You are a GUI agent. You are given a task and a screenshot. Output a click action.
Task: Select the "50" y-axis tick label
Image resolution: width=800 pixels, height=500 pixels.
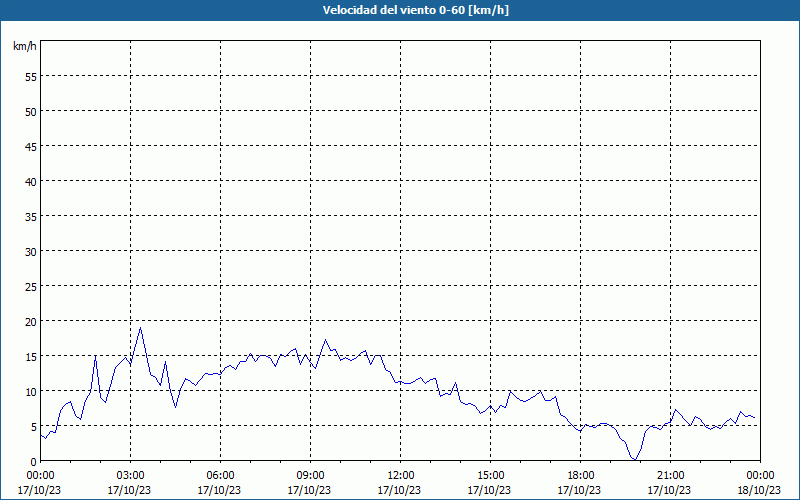(x=31, y=111)
